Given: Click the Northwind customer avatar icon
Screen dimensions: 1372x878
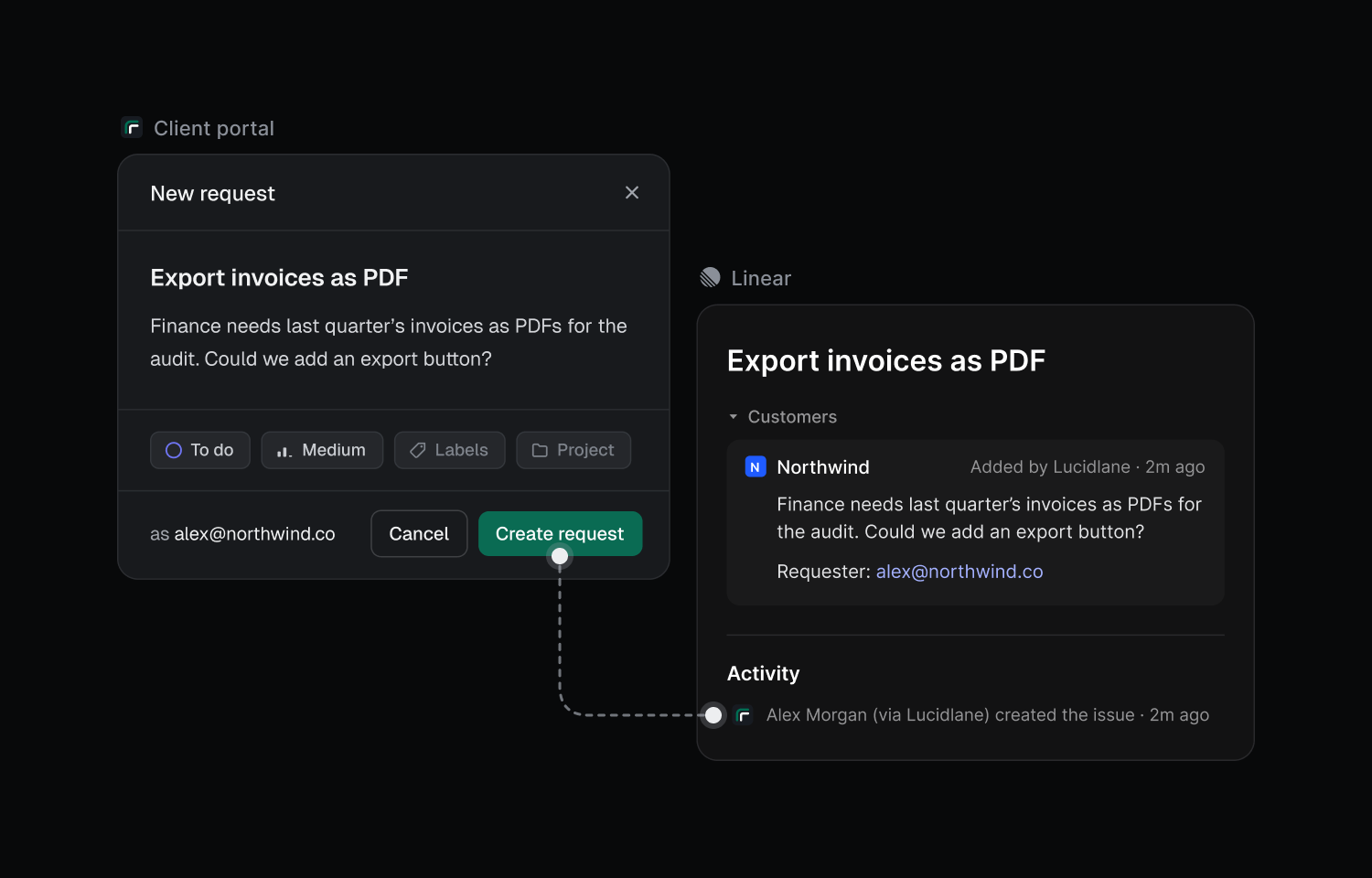Looking at the screenshot, I should 756,467.
